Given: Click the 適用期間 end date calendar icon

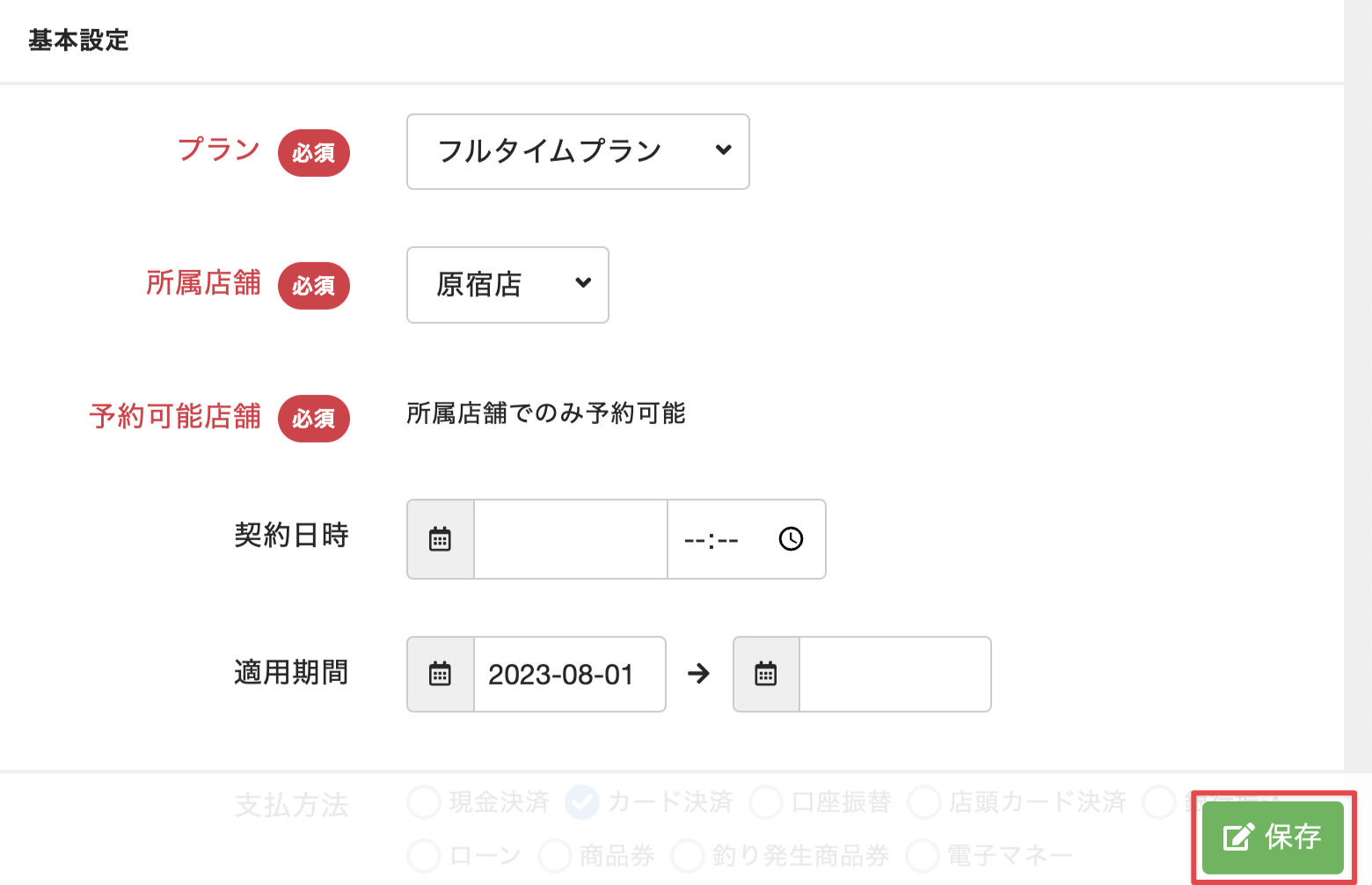Looking at the screenshot, I should [766, 675].
